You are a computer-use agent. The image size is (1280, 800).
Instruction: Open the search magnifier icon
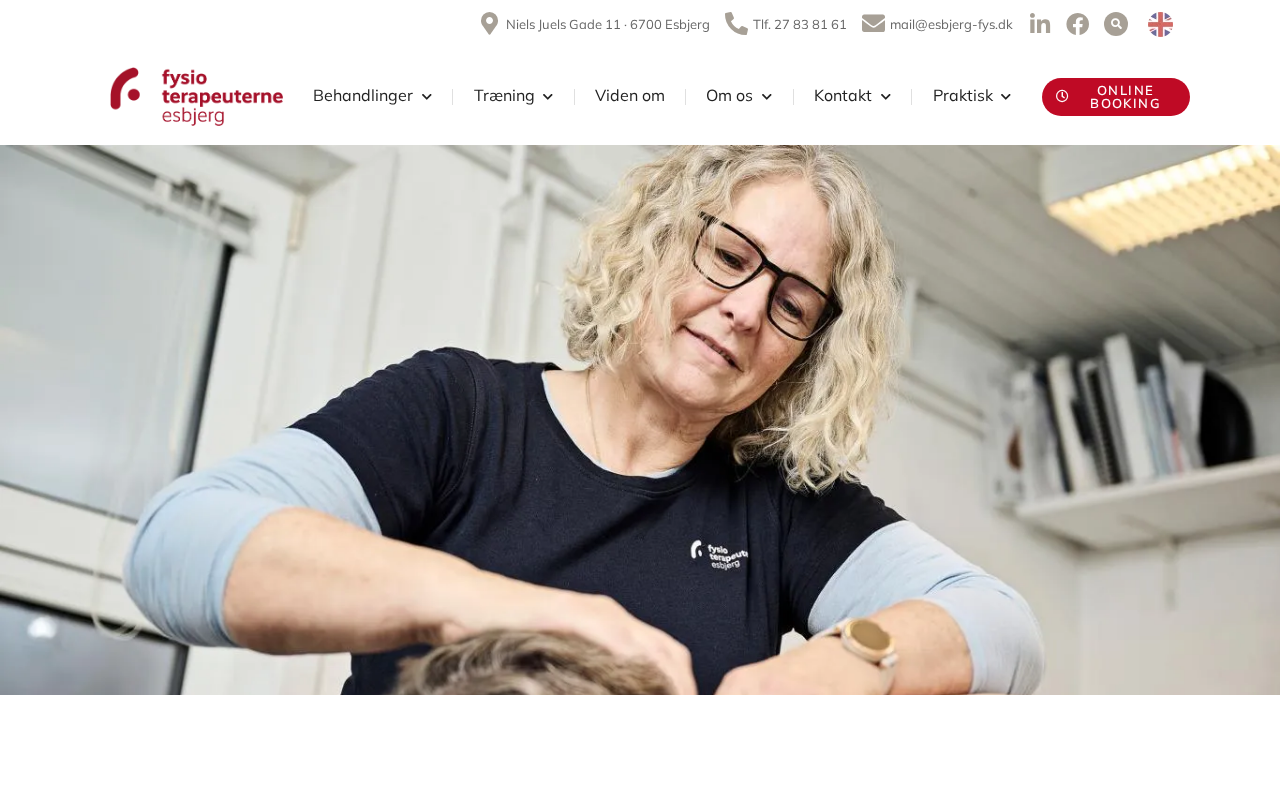(x=1116, y=24)
